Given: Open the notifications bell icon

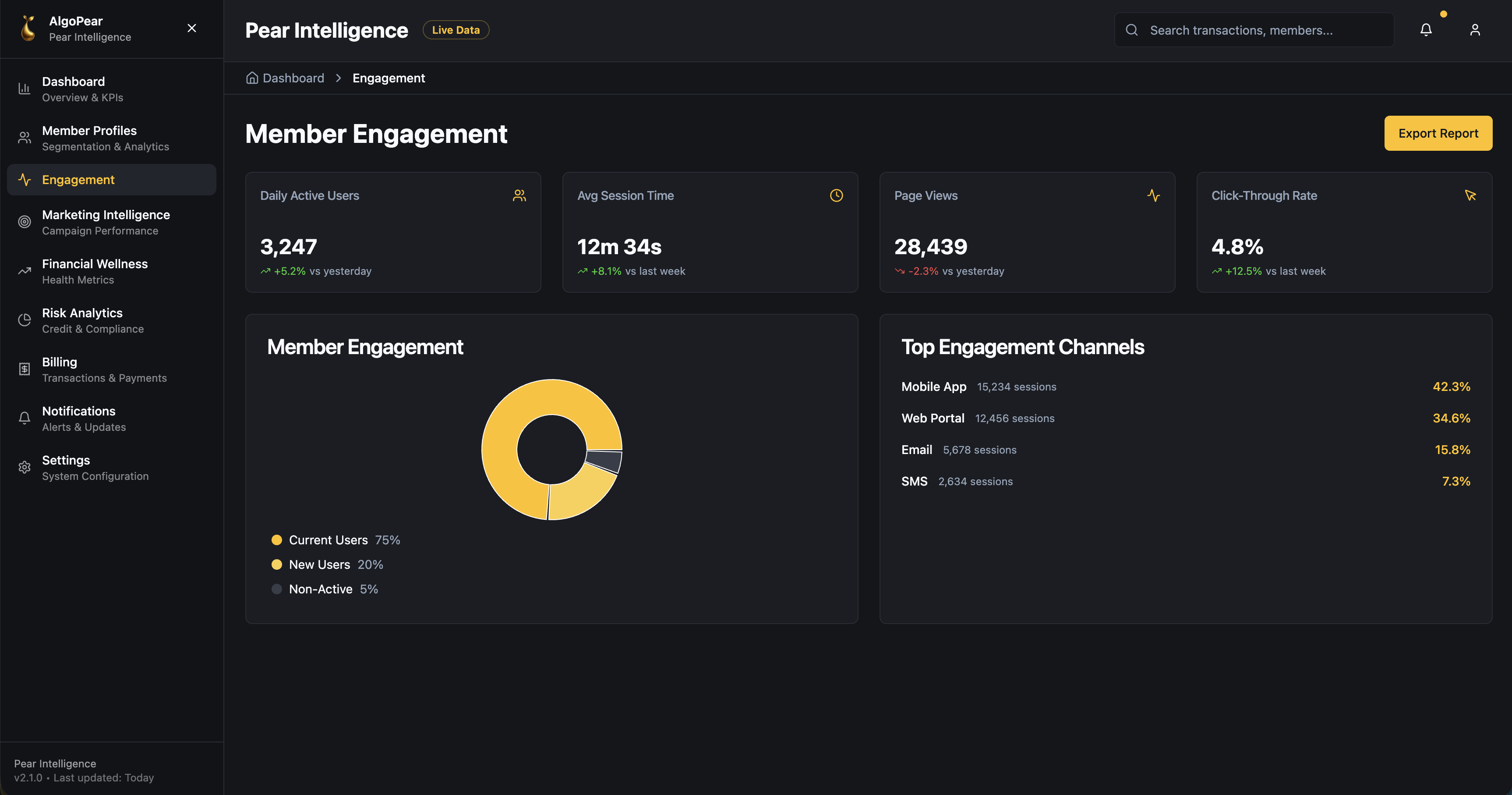Looking at the screenshot, I should [x=1426, y=29].
